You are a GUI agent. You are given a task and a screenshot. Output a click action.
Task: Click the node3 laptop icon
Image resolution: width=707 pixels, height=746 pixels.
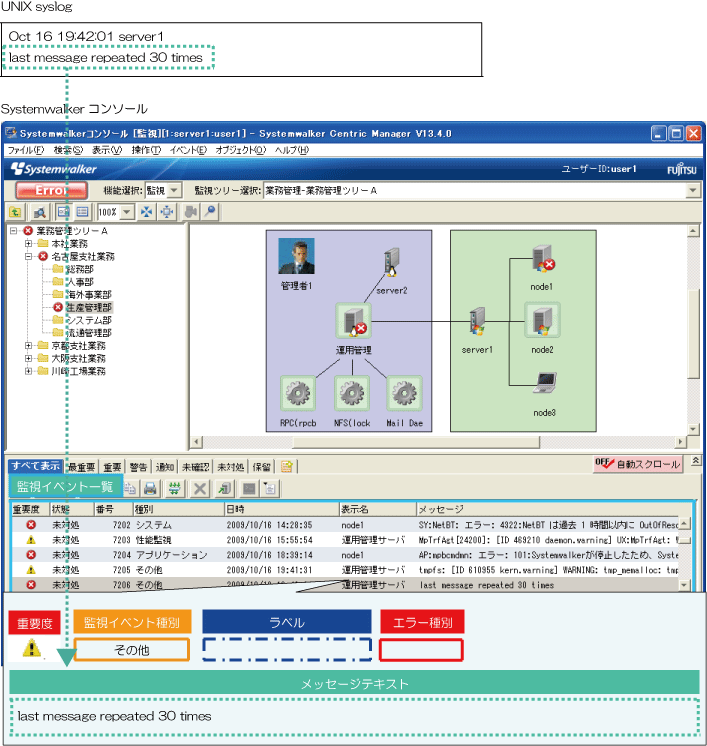coord(545,383)
